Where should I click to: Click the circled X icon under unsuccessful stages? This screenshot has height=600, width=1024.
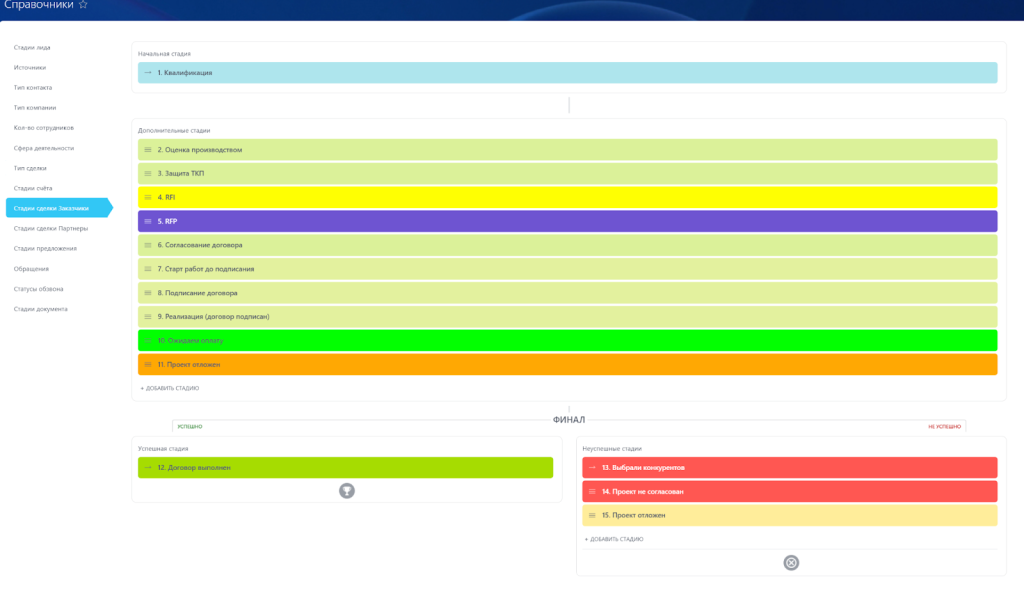click(791, 562)
